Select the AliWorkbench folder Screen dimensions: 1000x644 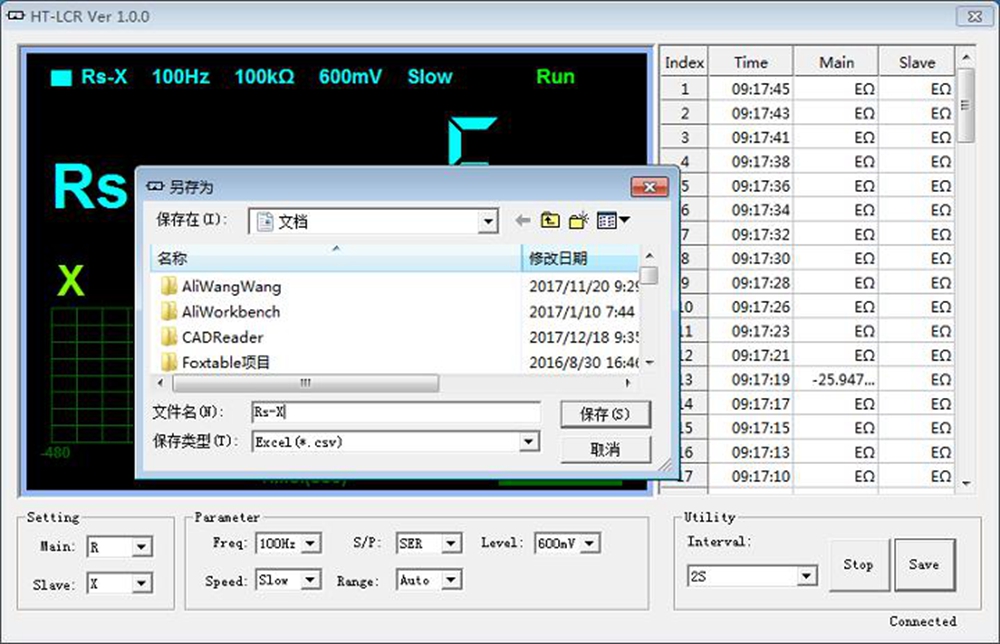[x=231, y=312]
